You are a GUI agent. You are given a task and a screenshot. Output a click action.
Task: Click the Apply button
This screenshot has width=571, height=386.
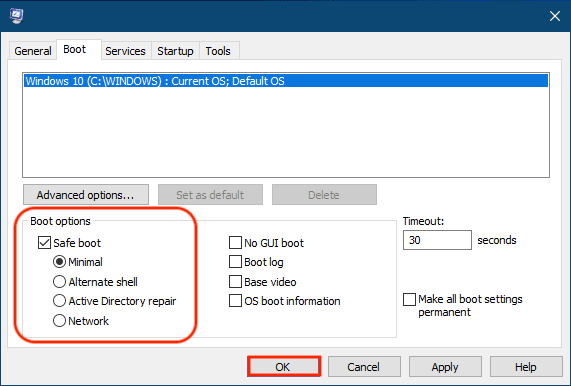(x=445, y=366)
